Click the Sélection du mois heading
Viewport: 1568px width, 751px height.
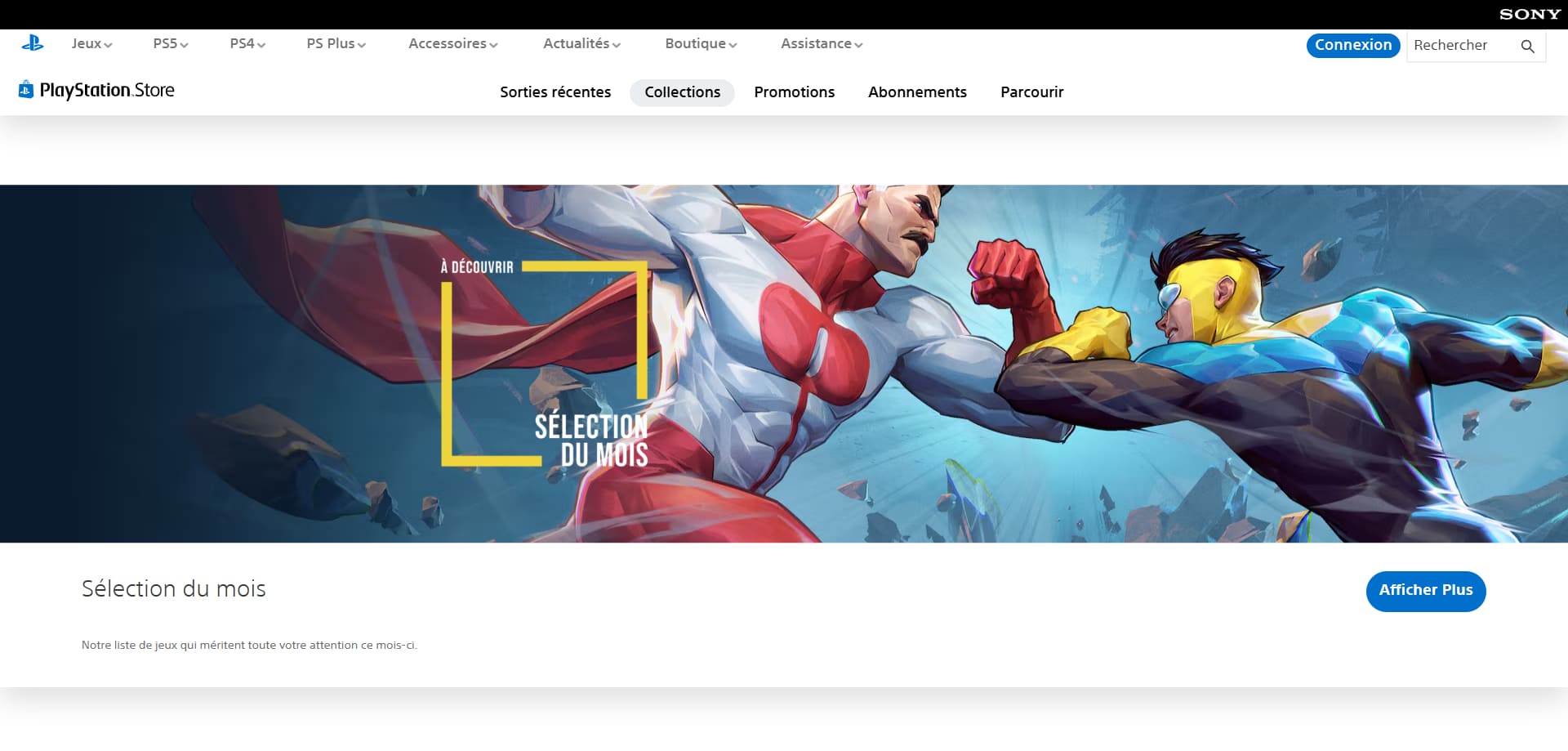pos(174,589)
